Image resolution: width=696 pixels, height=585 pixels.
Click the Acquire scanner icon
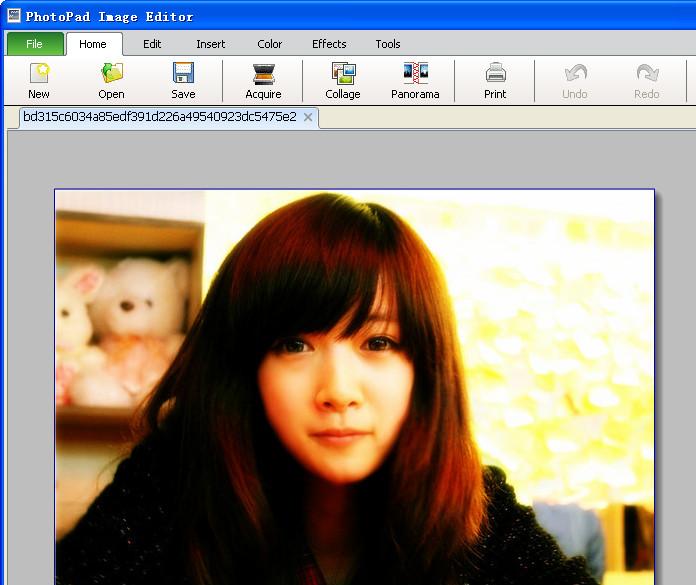click(x=263, y=74)
